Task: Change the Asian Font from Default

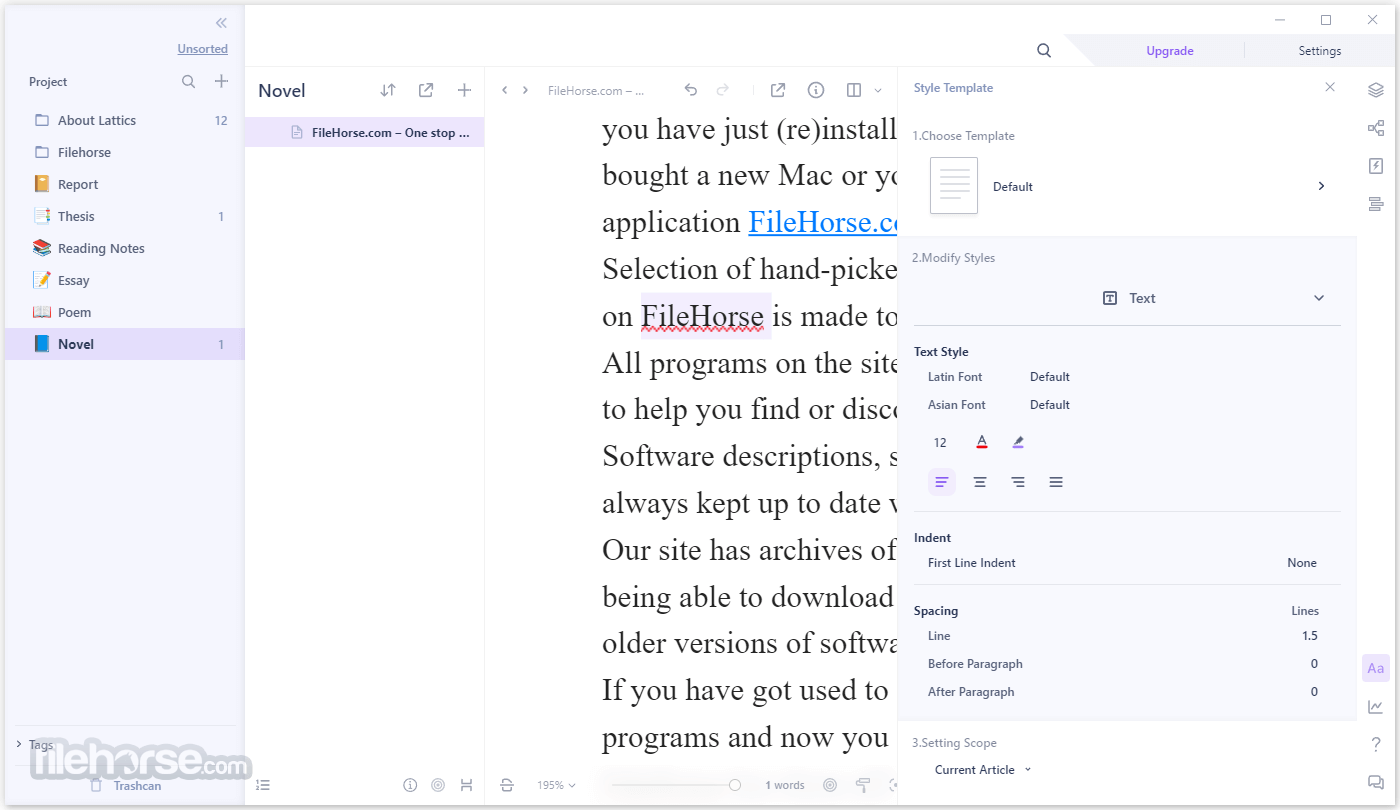Action: coord(1050,405)
